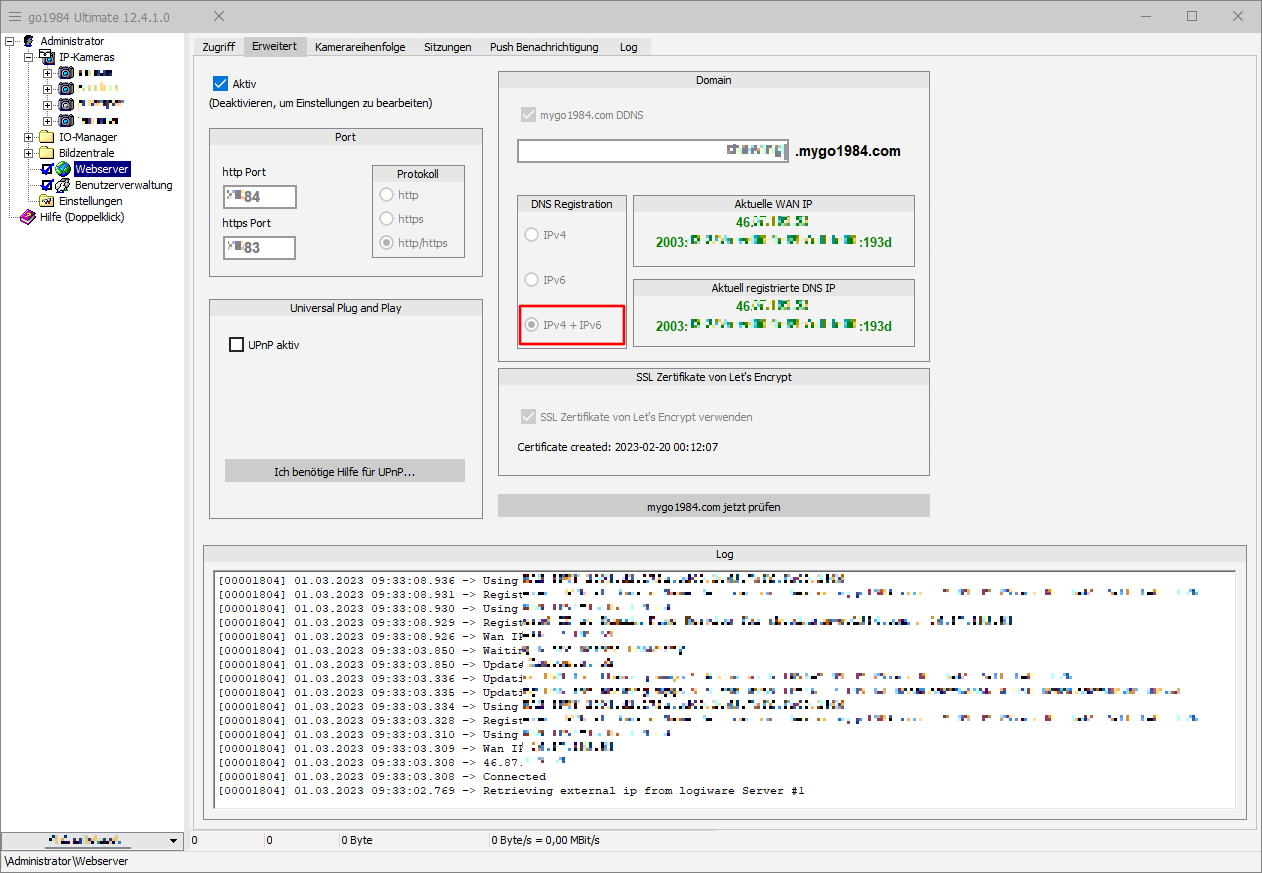Viewport: 1262px width, 873px height.
Task: Select the IPv4 + IPv6 radio button
Action: coord(532,326)
